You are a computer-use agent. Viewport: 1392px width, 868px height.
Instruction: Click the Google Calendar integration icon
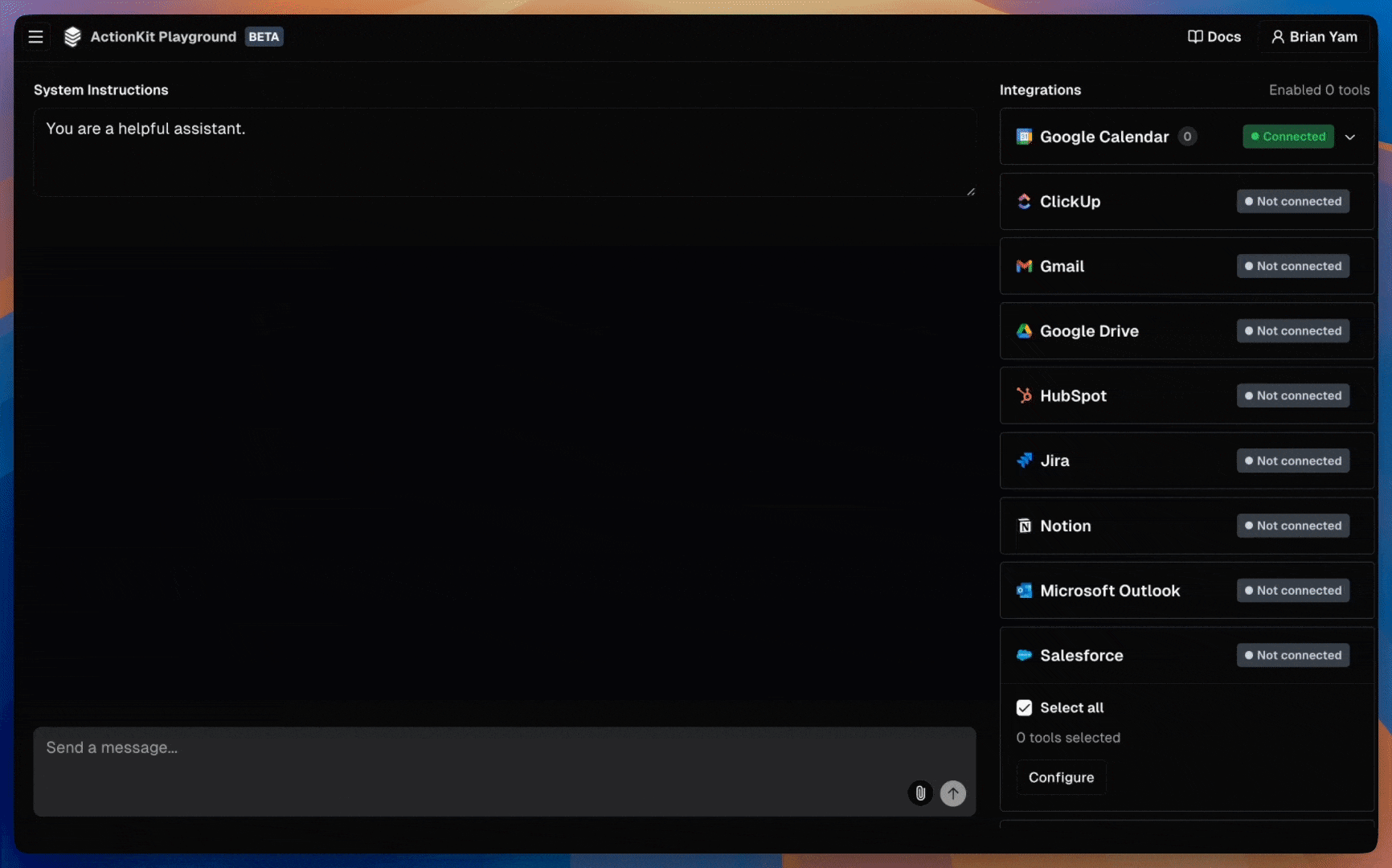(x=1024, y=137)
